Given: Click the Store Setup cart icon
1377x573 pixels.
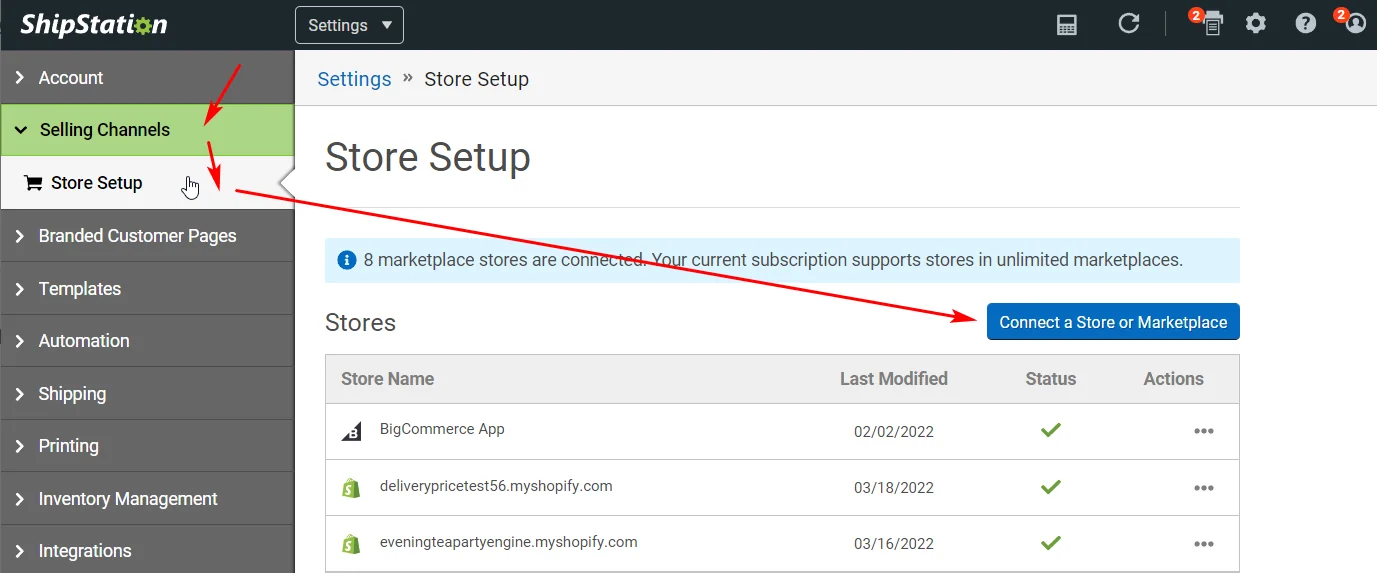Looking at the screenshot, I should [33, 183].
